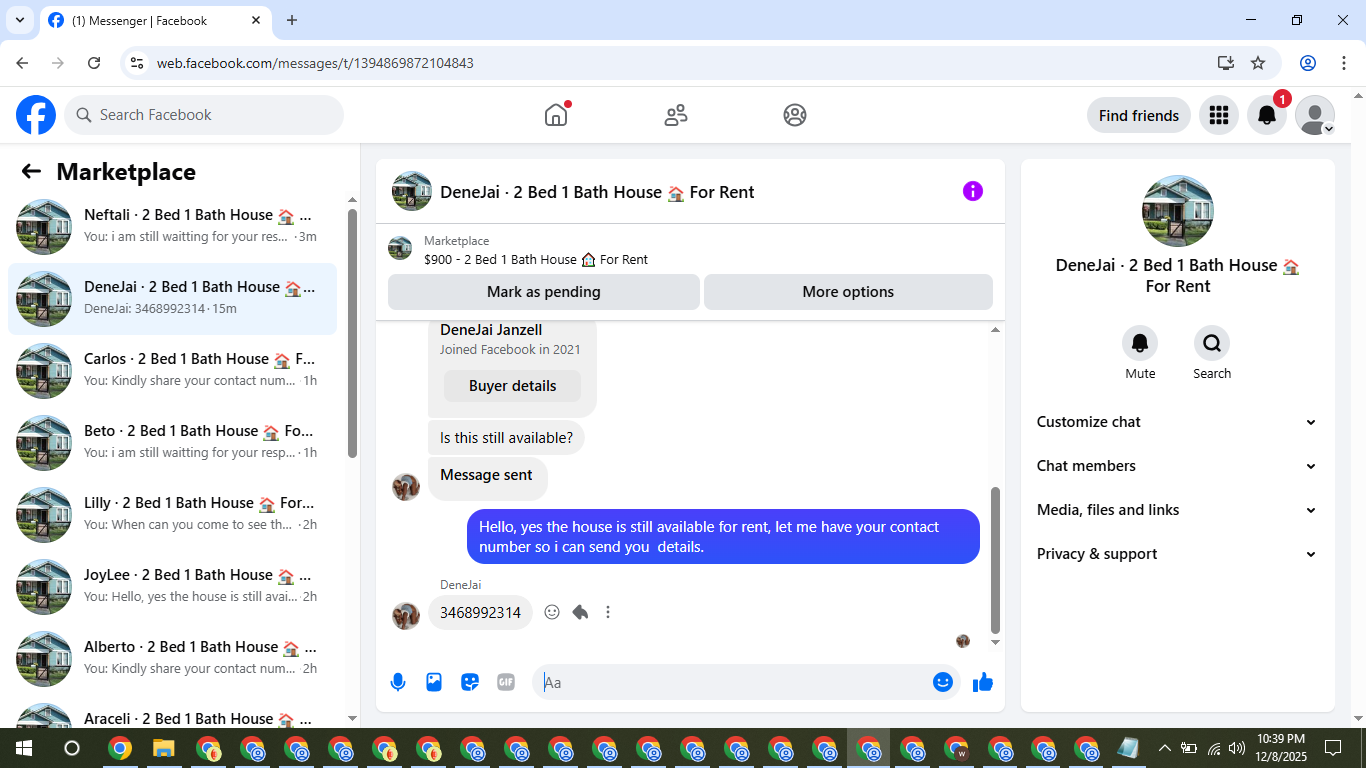Click the Find friends button
Screen dimensions: 1366x768
tap(1139, 115)
